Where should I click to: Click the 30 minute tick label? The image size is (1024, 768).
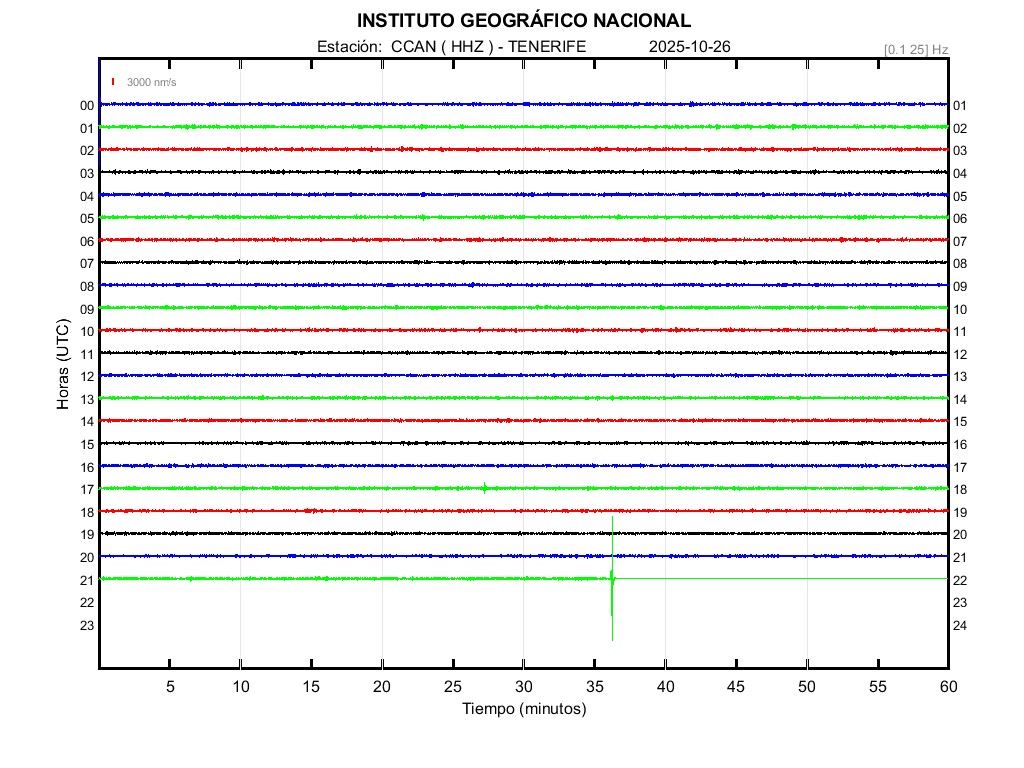click(523, 686)
